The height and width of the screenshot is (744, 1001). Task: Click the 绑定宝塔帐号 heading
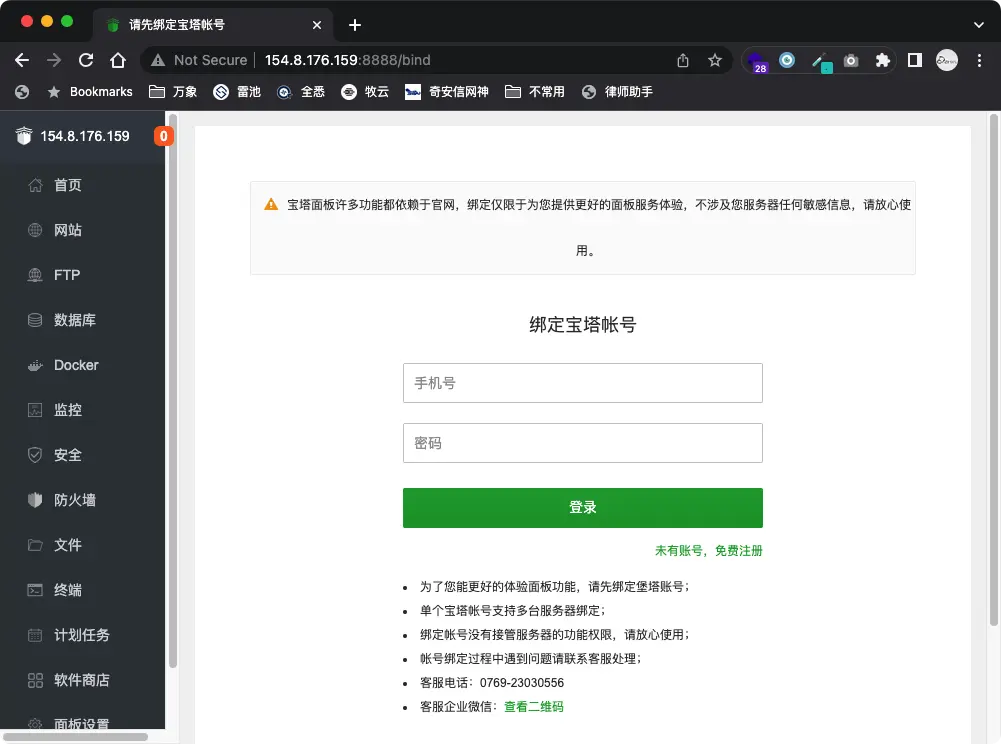pos(582,324)
